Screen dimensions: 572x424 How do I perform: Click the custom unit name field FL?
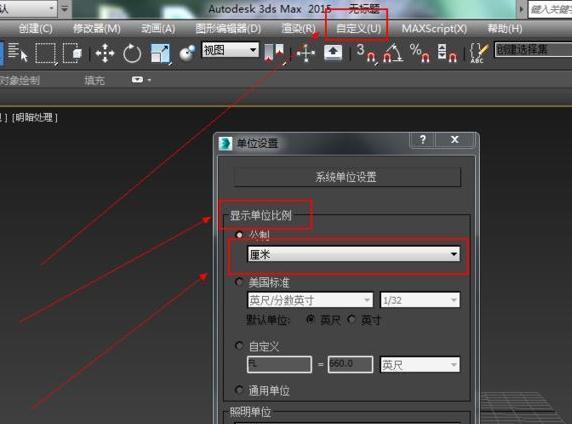point(279,364)
